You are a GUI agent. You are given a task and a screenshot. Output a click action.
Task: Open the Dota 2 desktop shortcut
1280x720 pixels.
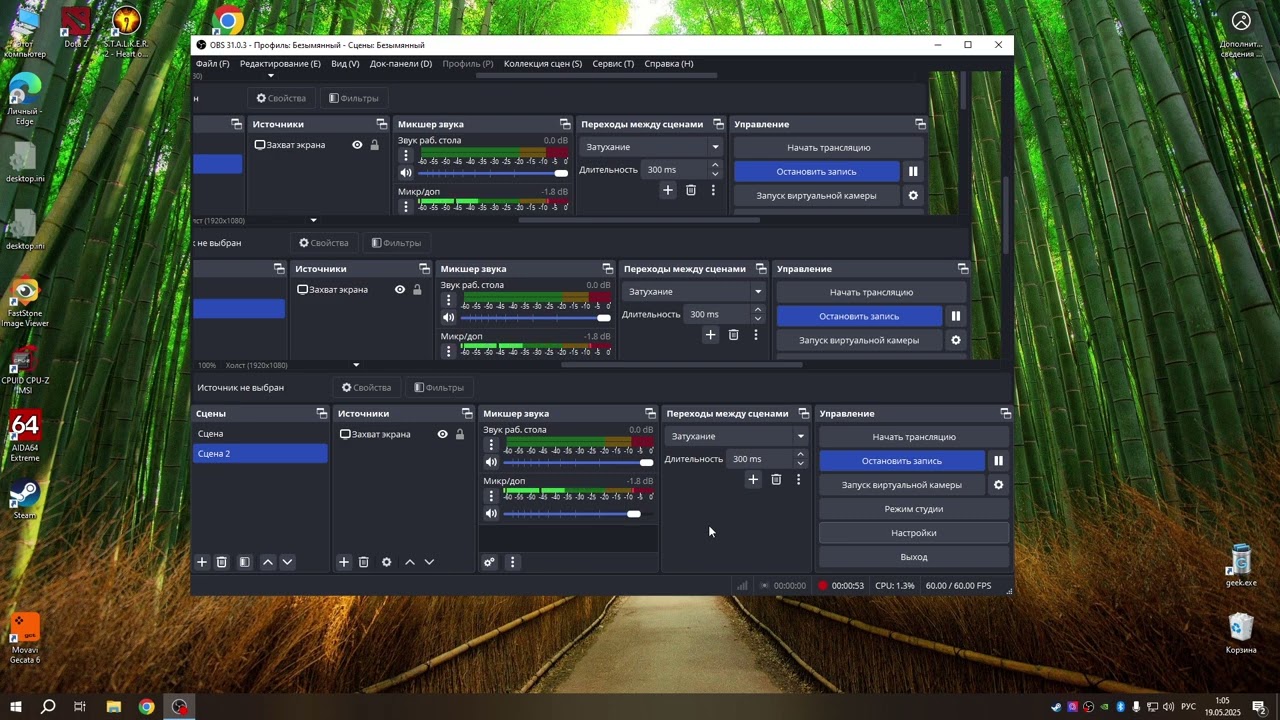point(76,29)
